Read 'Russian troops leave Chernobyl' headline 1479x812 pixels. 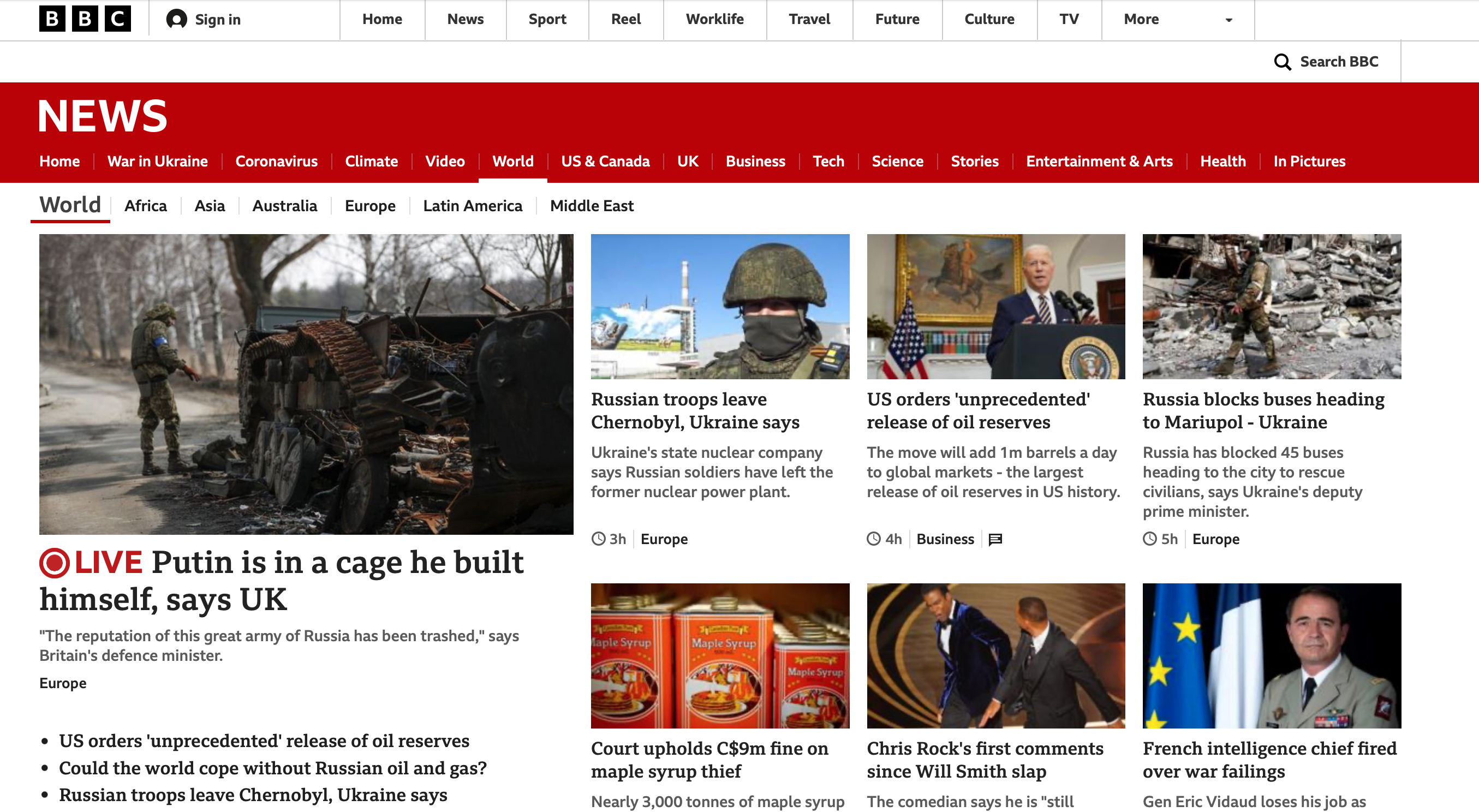point(695,410)
